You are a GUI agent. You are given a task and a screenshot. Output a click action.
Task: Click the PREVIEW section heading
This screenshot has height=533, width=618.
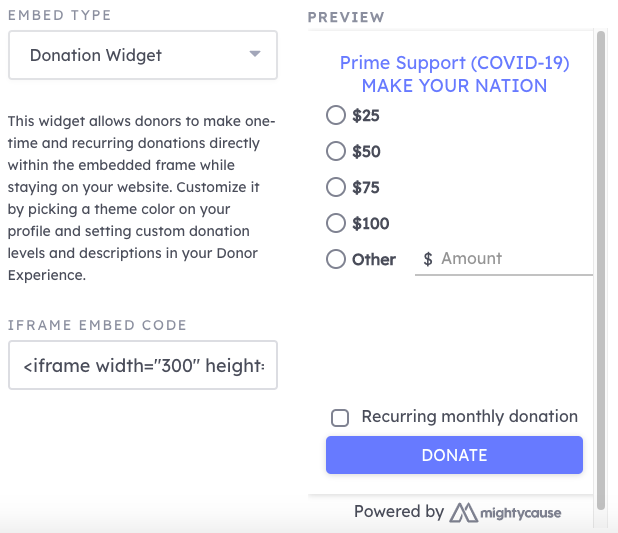346,17
